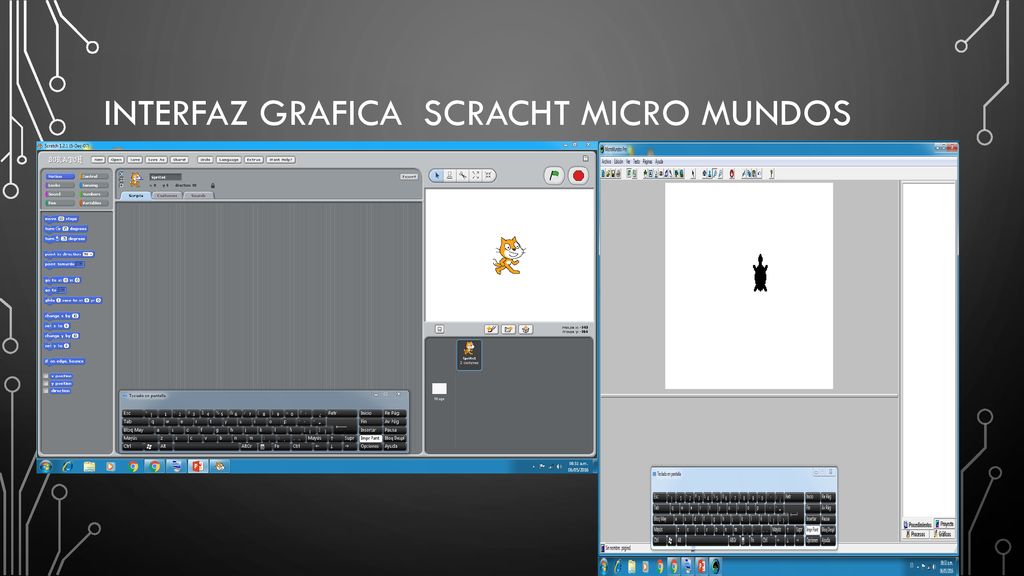The image size is (1024, 576).
Task: Select the Control blocks category
Action: coord(93,176)
